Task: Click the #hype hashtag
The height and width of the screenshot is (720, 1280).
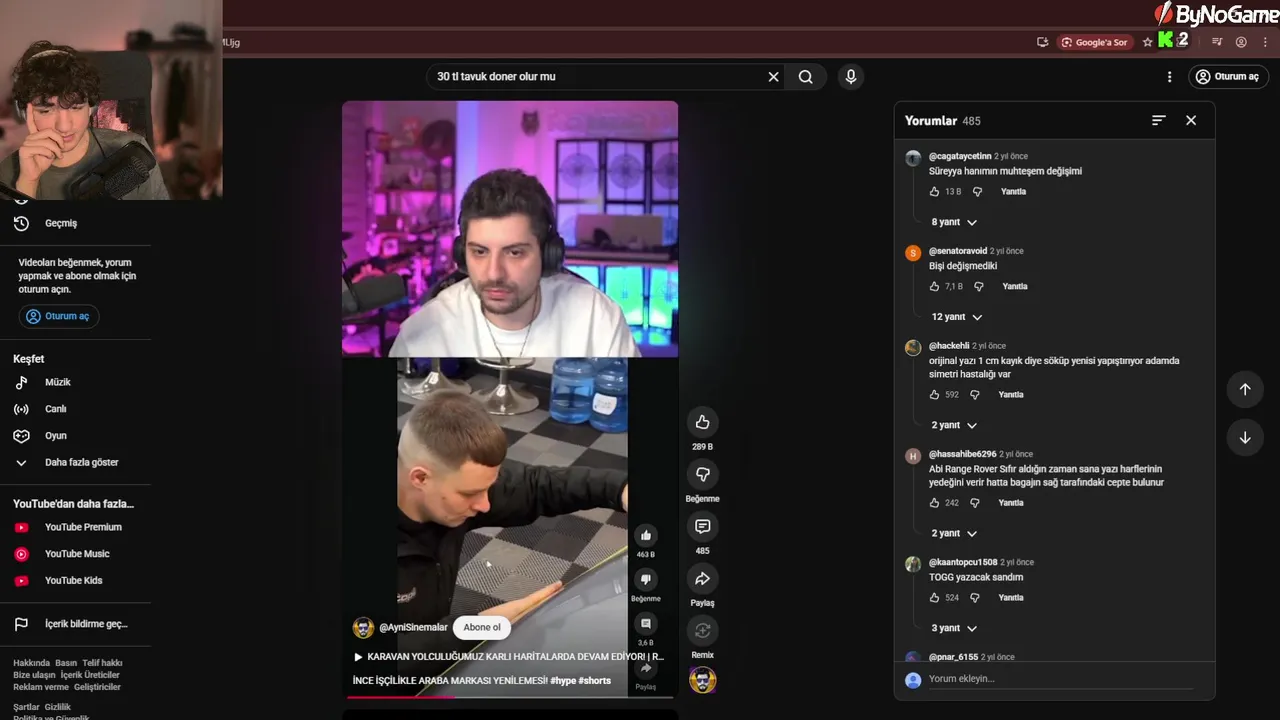Action: (x=563, y=681)
